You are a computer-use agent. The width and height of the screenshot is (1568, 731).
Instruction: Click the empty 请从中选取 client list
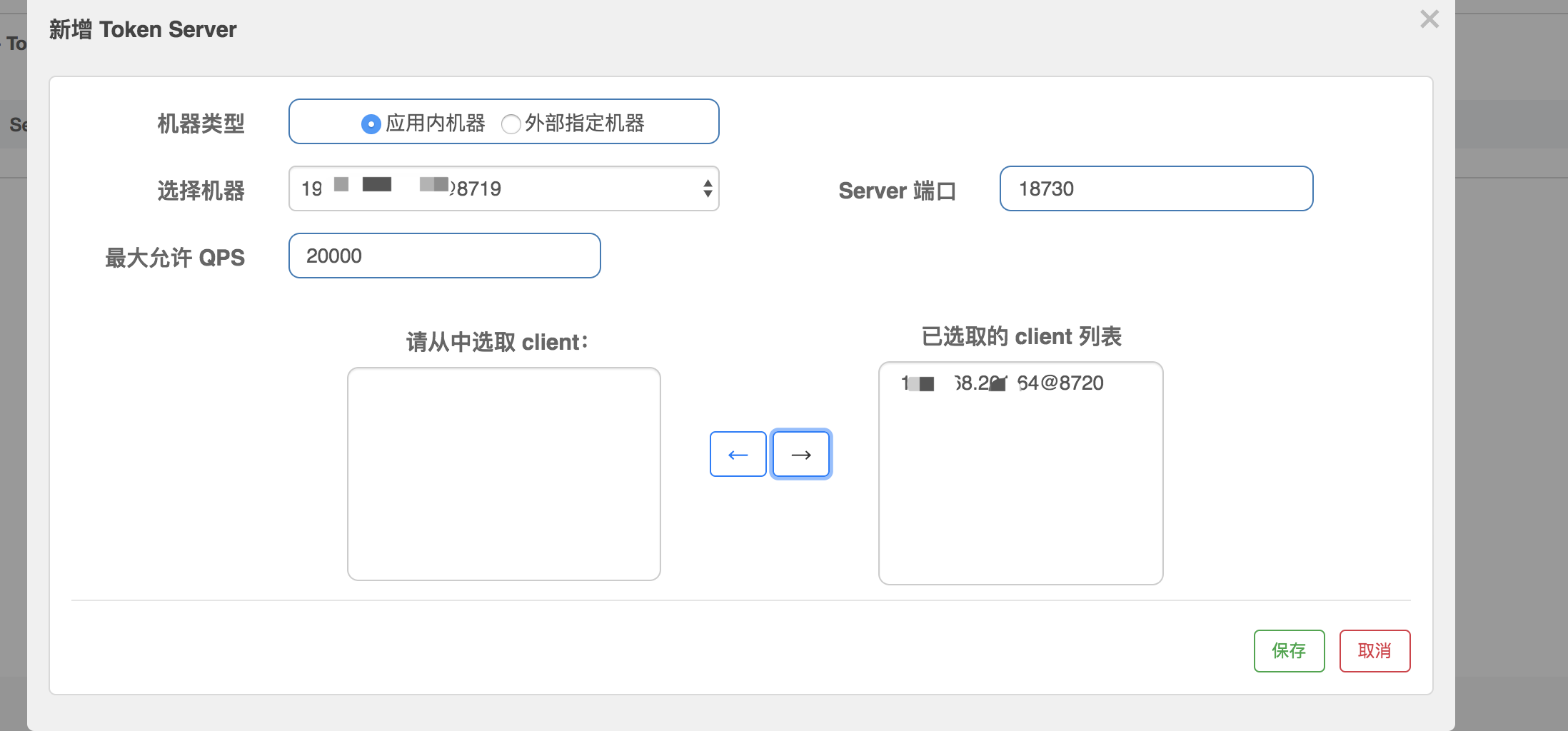pyautogui.click(x=503, y=473)
